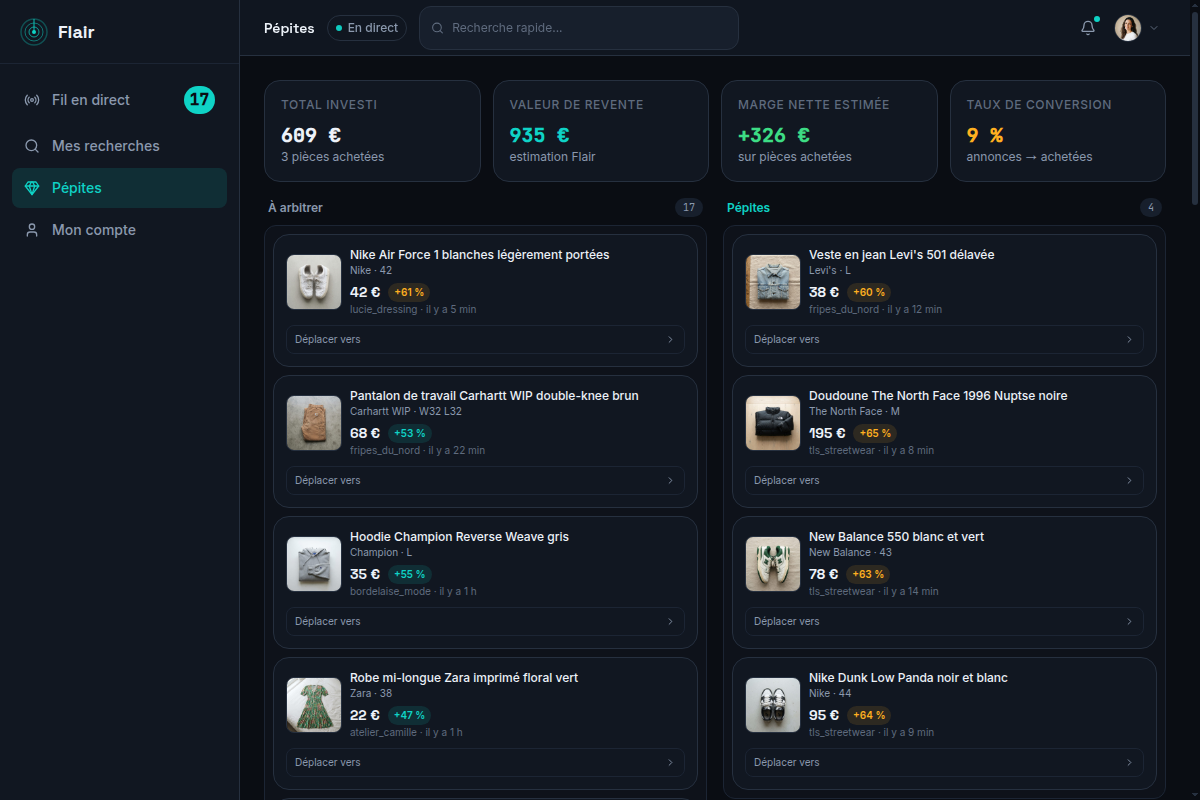Click the Total investi 609 € card
The image size is (1200, 800).
[372, 131]
